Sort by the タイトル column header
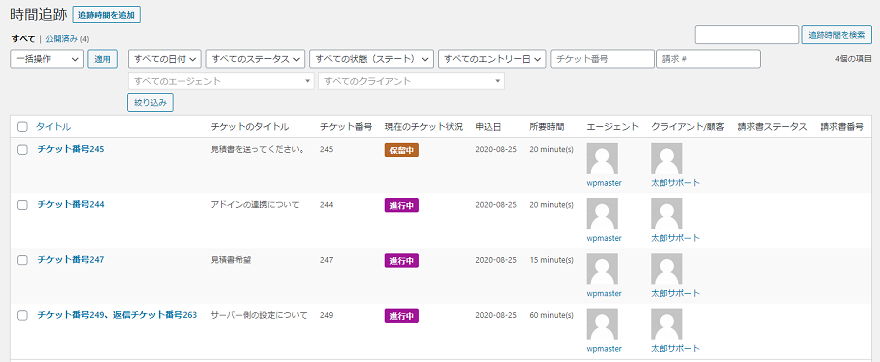The image size is (880, 362). point(54,127)
